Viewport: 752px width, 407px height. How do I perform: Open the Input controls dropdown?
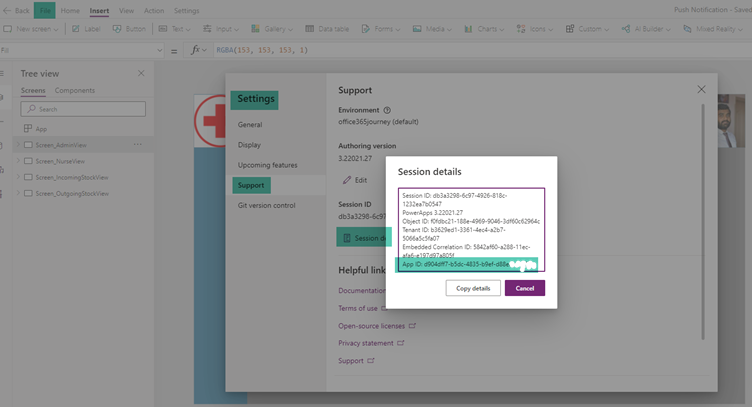[221, 29]
